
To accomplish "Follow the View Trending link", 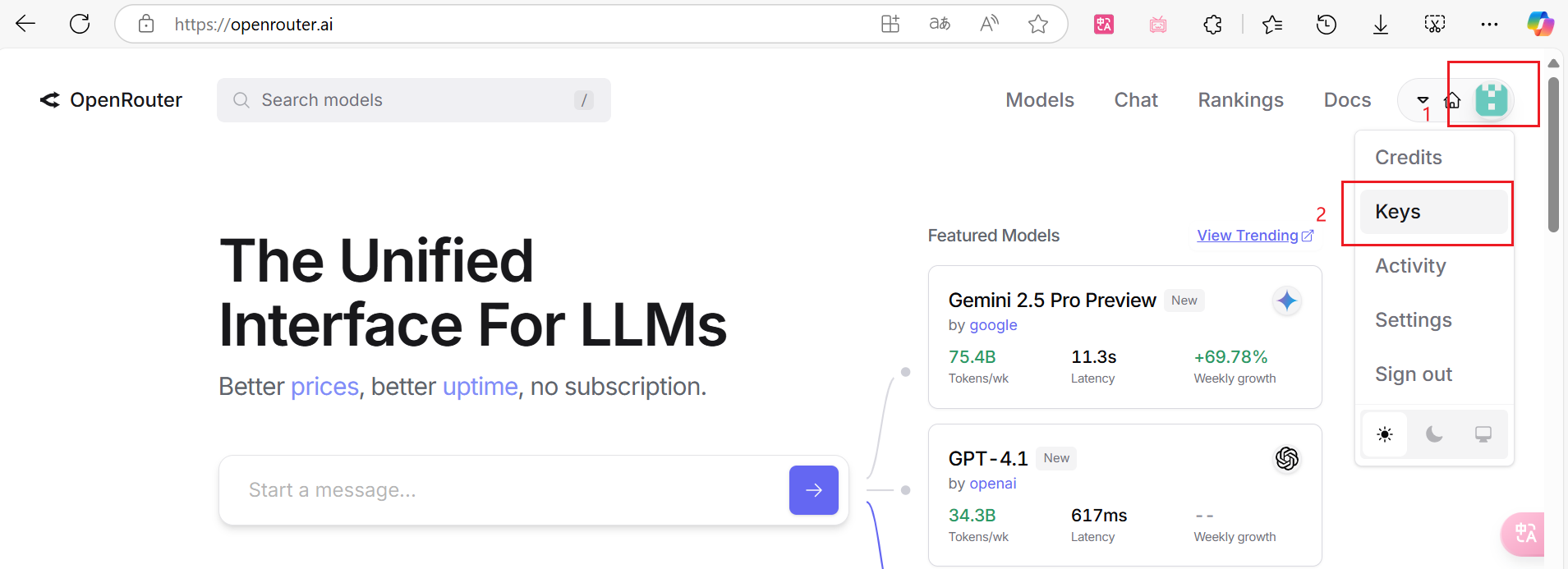I will (x=1255, y=236).
